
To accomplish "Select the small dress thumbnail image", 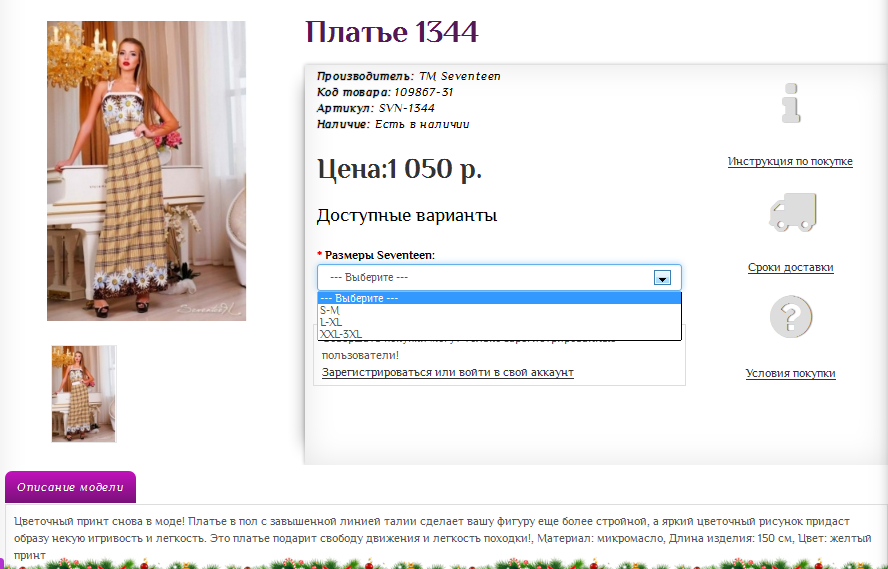I will click(84, 393).
